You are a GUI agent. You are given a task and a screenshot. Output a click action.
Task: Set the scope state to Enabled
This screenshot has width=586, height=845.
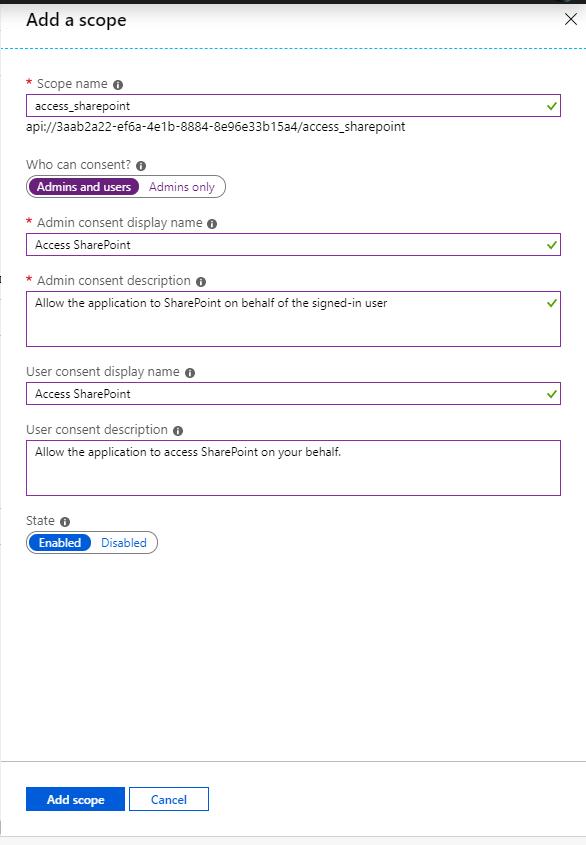(60, 543)
